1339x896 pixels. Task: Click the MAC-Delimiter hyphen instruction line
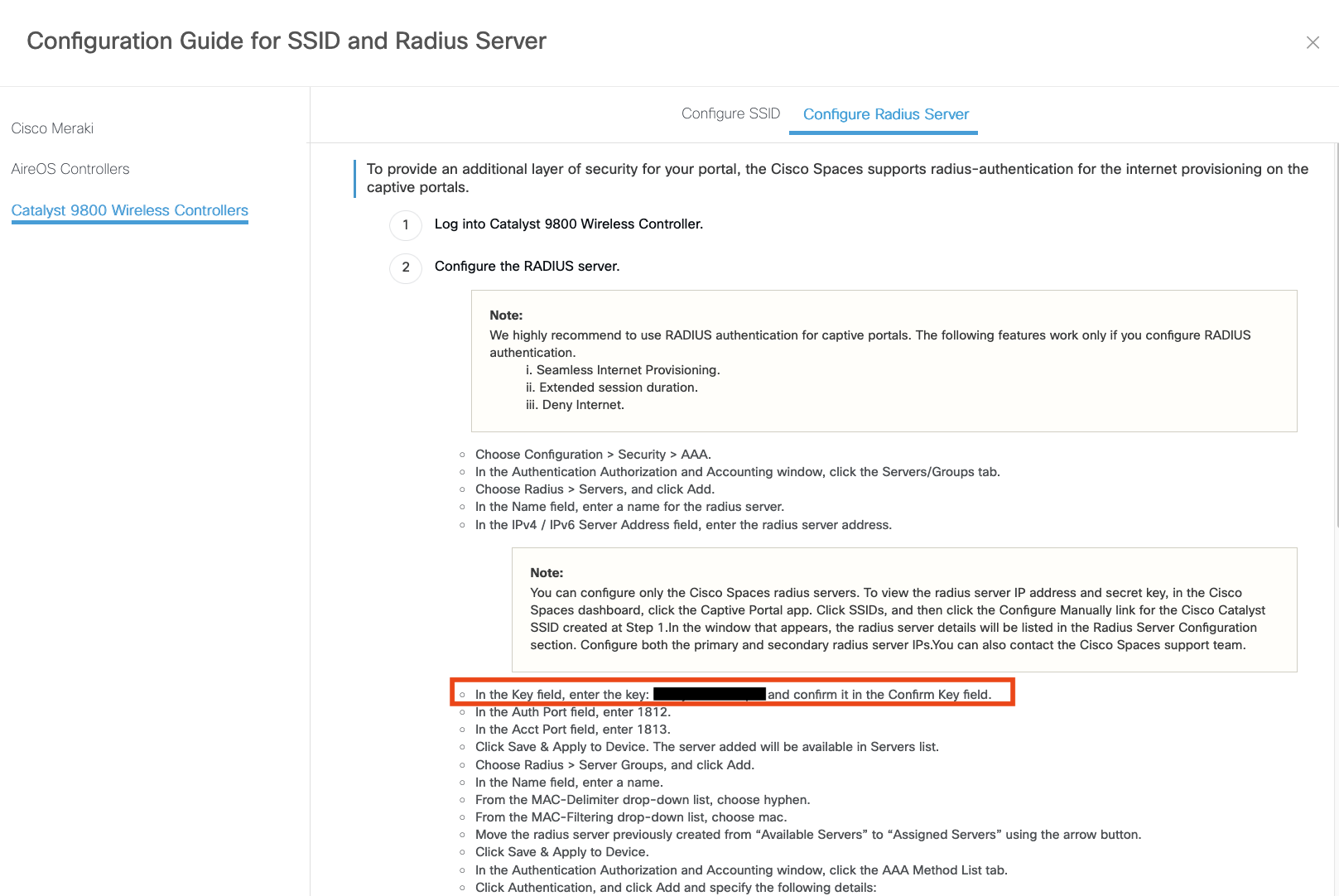click(643, 800)
